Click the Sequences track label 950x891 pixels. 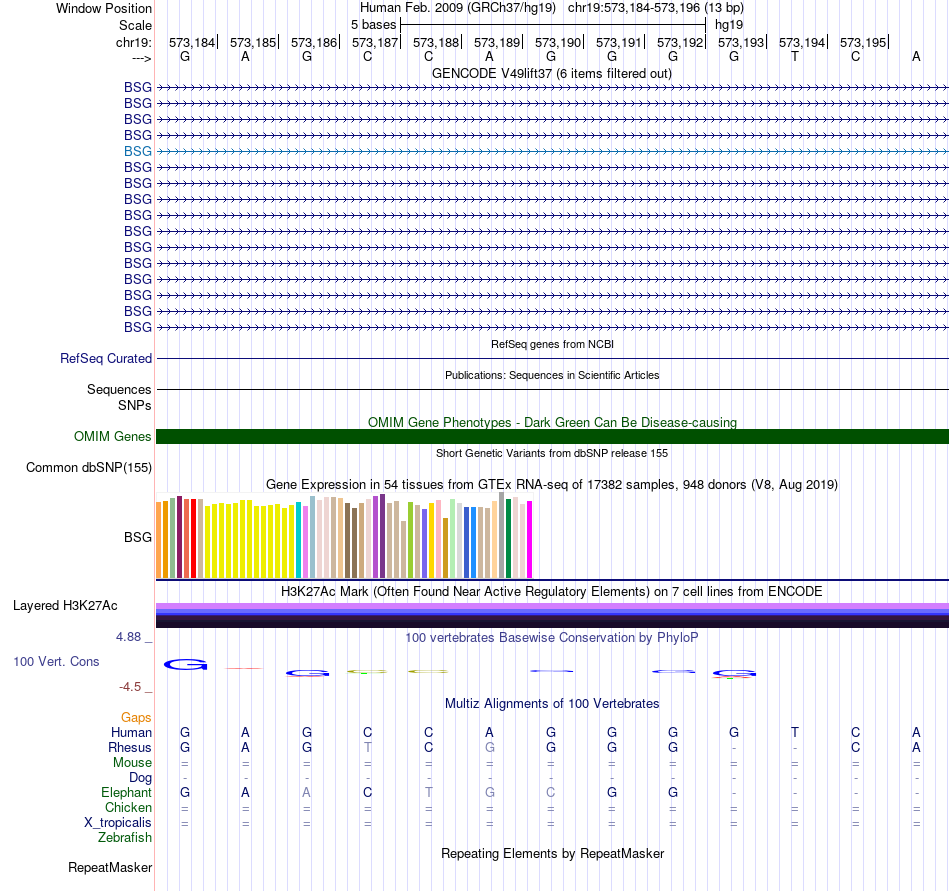(x=119, y=389)
